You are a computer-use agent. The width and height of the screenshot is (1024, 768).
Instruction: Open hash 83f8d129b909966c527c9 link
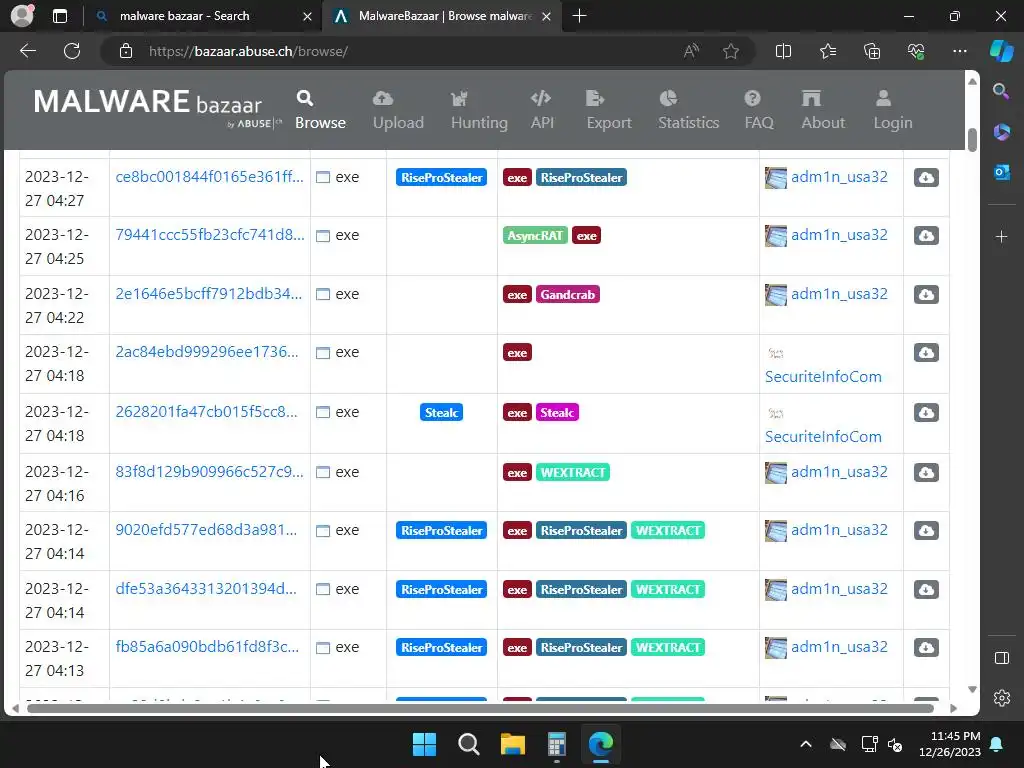coord(209,472)
